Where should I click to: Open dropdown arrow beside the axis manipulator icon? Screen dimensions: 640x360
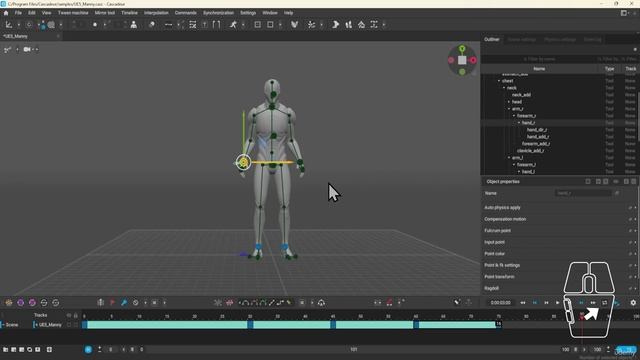[18, 25]
